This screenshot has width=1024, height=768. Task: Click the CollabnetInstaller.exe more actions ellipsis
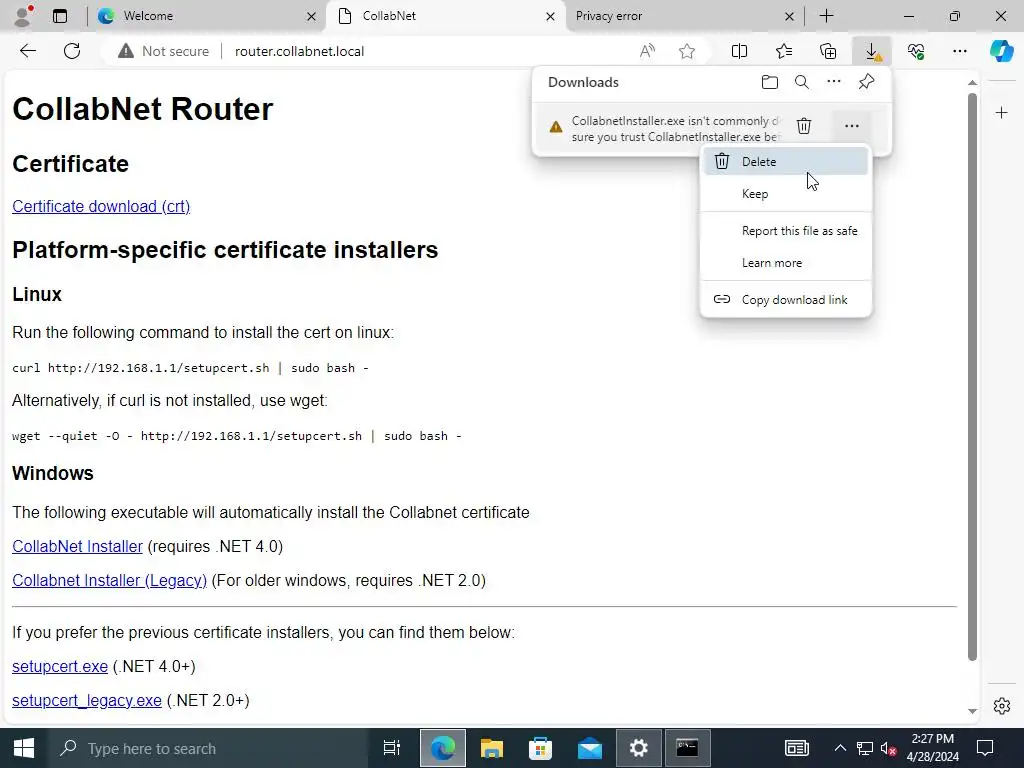[852, 126]
